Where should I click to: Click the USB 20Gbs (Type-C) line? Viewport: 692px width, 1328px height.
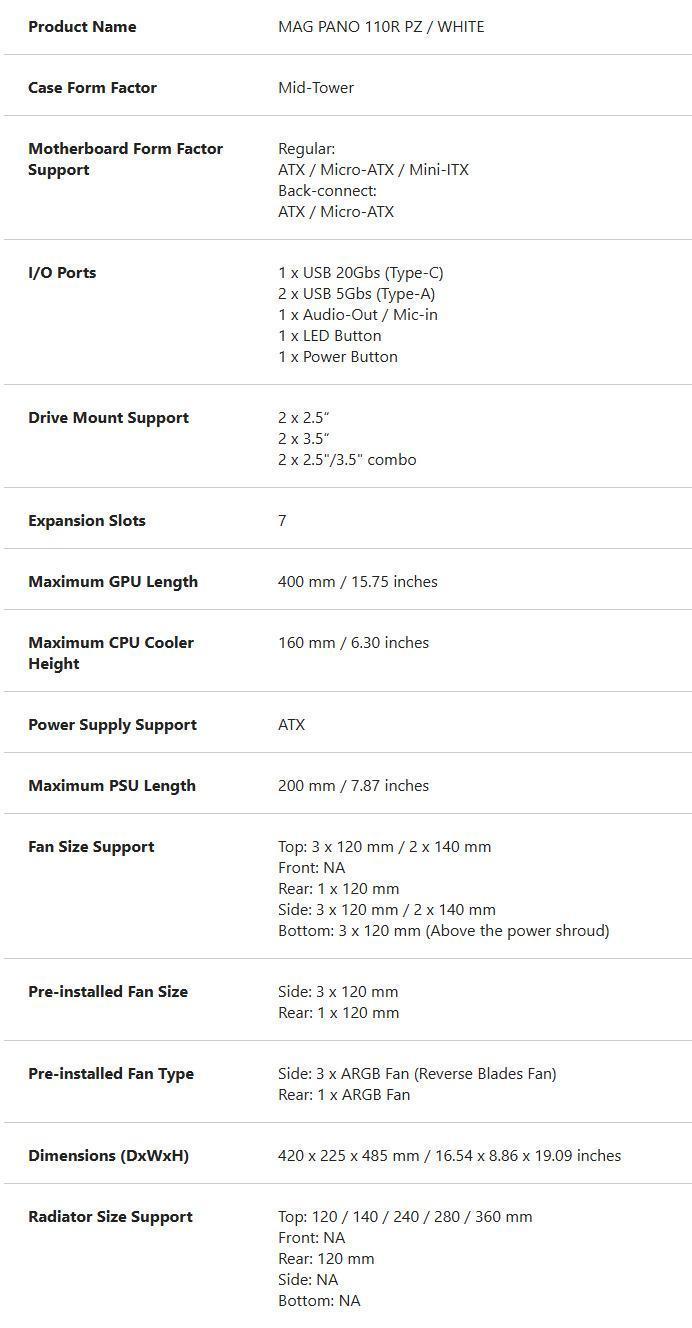point(360,273)
